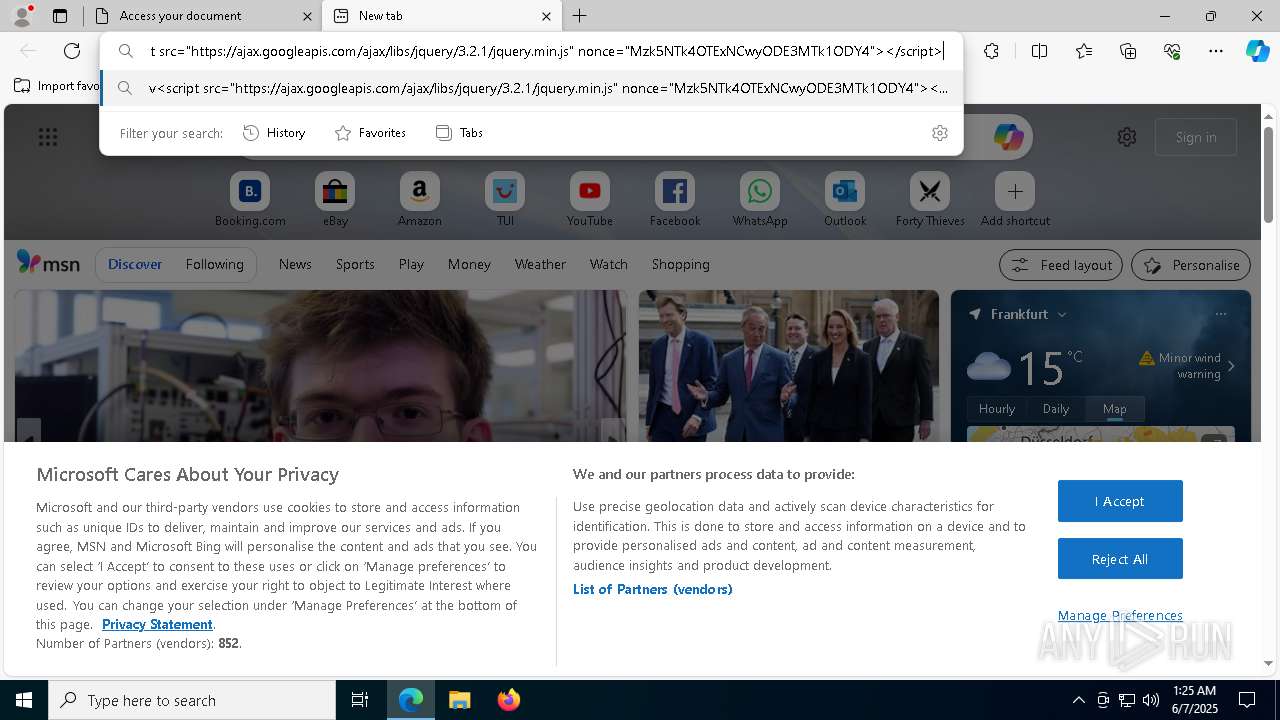The width and height of the screenshot is (1280, 720).
Task: Open the Watch menu item
Action: (609, 264)
